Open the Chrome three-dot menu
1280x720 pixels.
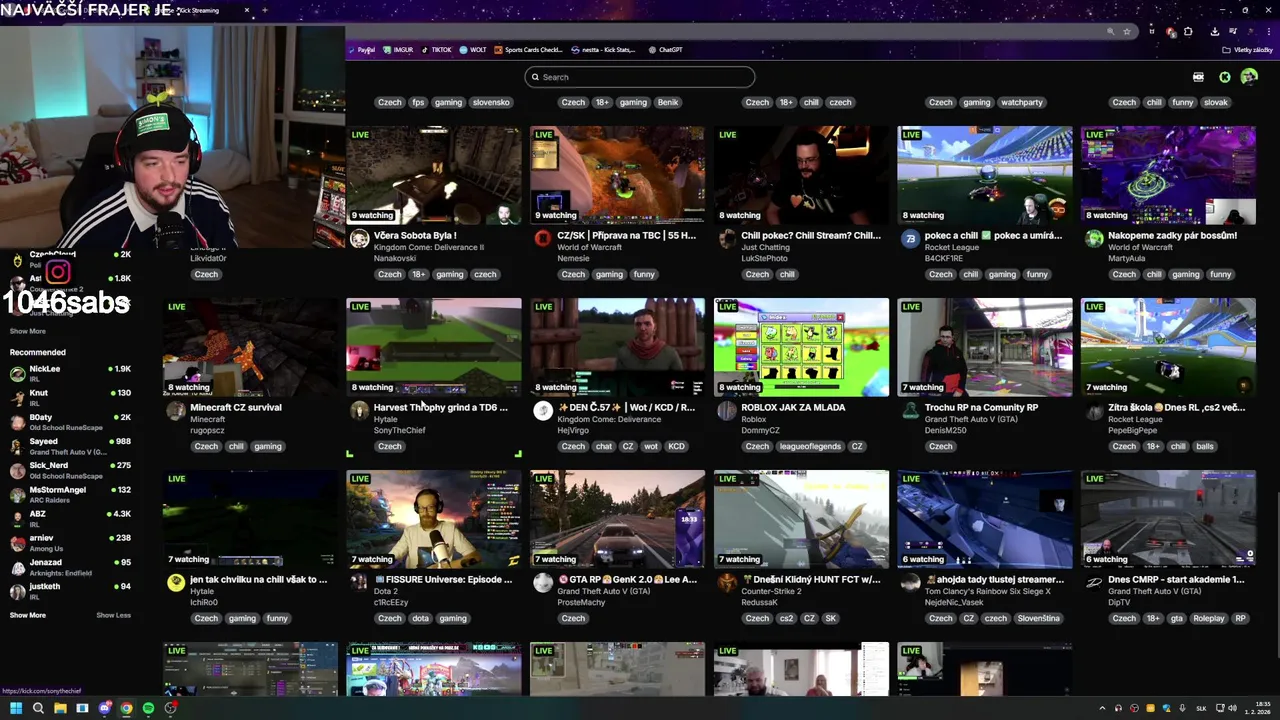click(1269, 31)
